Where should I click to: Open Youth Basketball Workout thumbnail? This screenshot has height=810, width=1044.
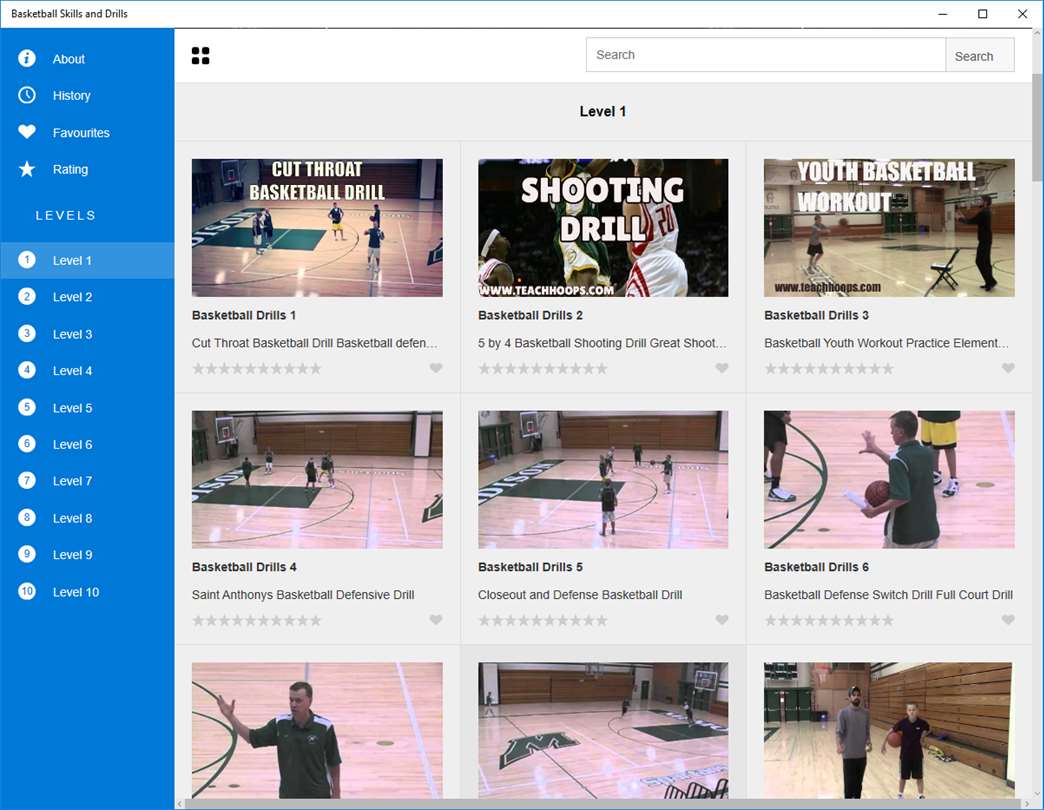click(x=889, y=228)
